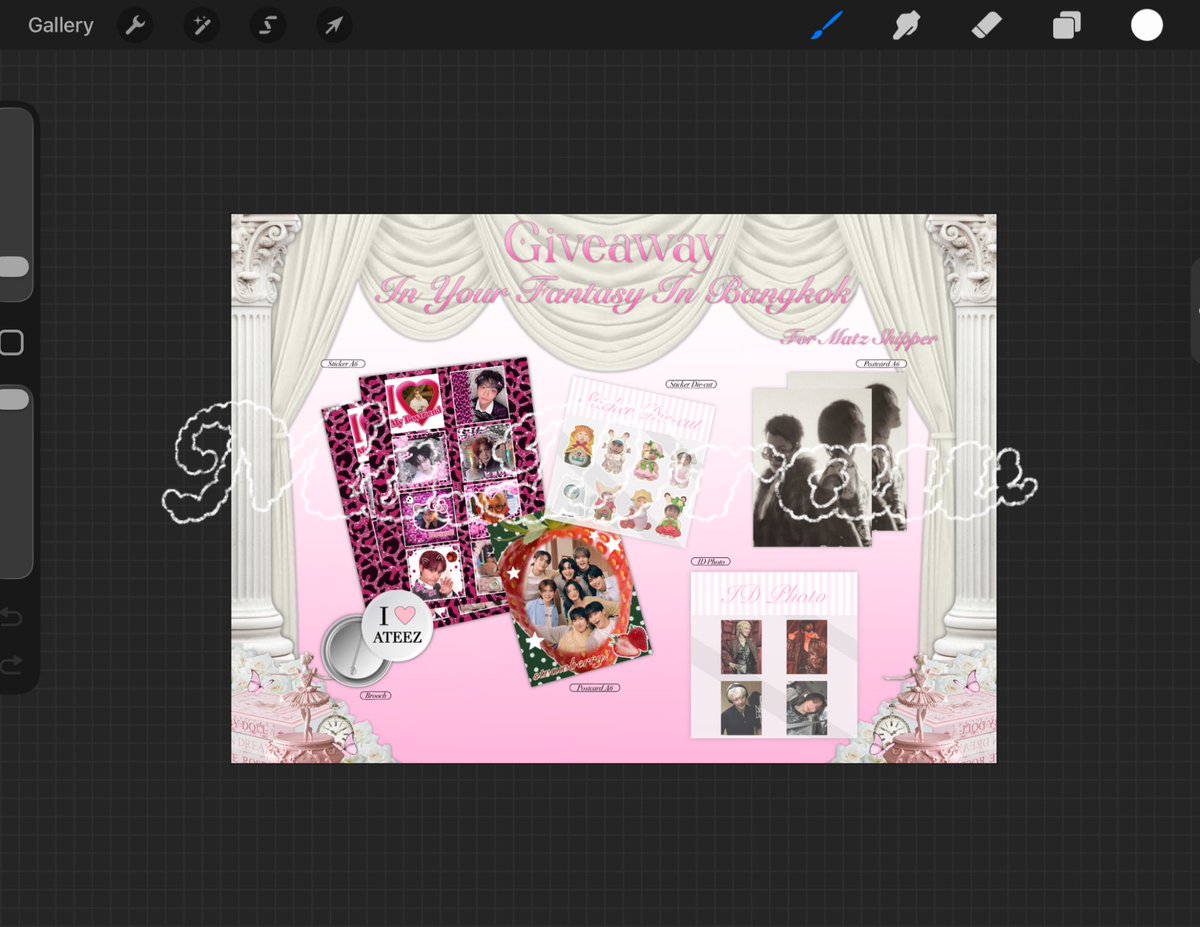The image size is (1200, 927).
Task: Tap the Giveaway title on canvas
Action: point(613,245)
